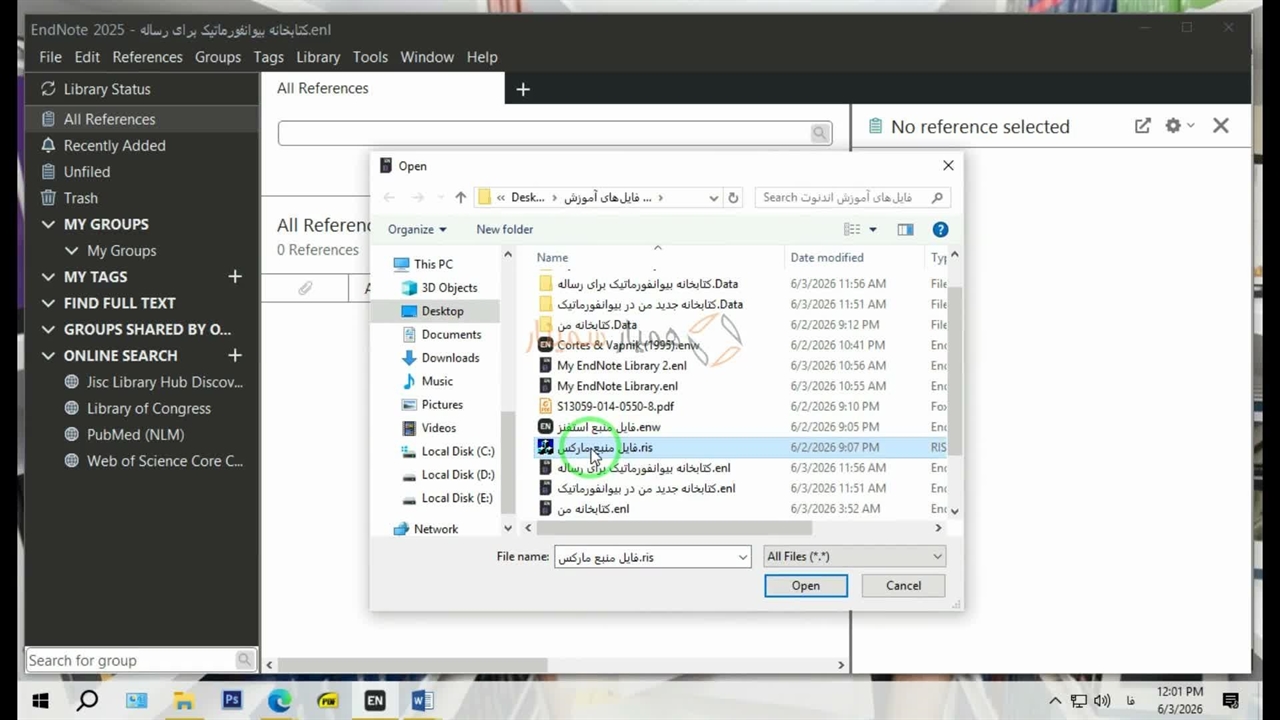Open the References menu

(x=147, y=57)
